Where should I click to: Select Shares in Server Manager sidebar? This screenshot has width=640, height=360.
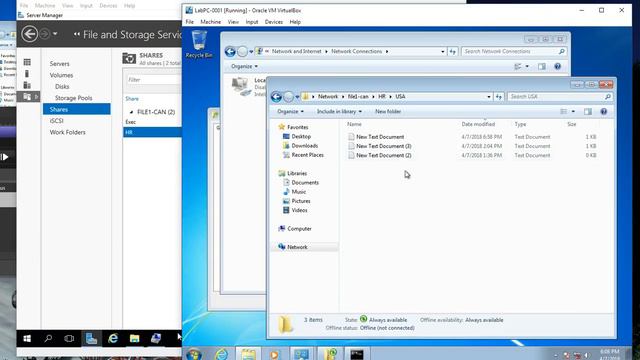click(76, 109)
